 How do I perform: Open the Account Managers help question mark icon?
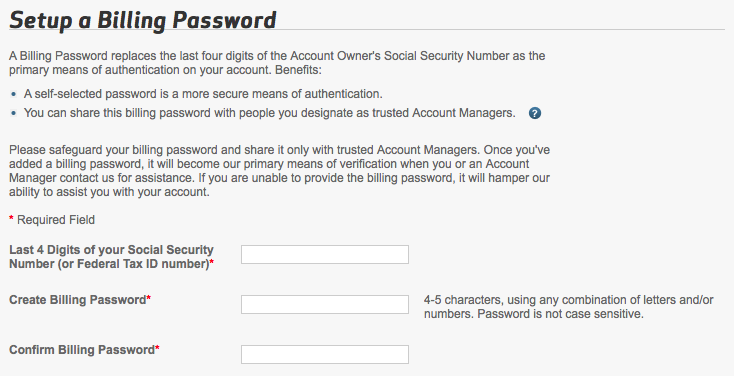[535, 113]
